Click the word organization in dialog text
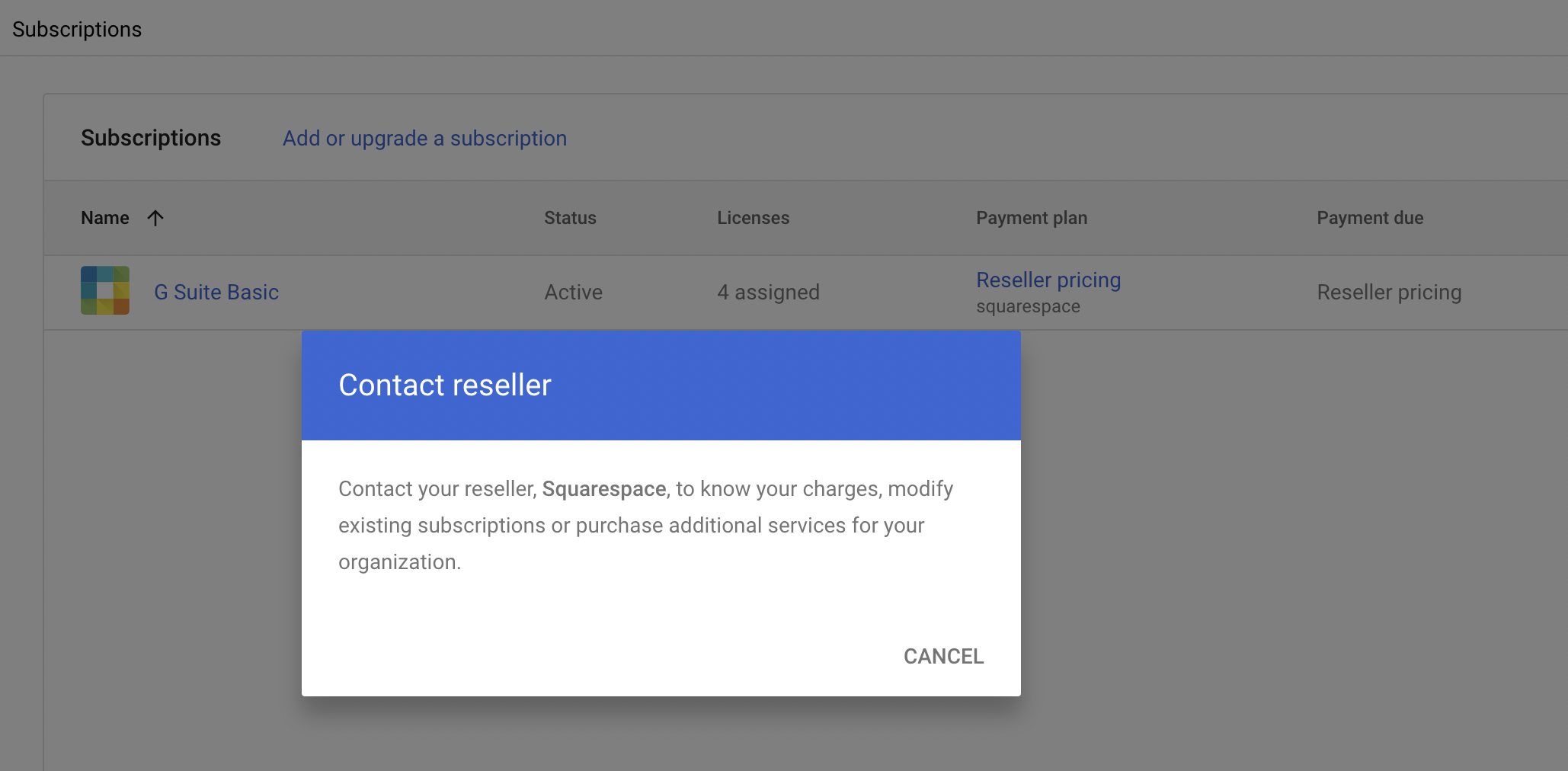This screenshot has height=771, width=1568. [398, 562]
